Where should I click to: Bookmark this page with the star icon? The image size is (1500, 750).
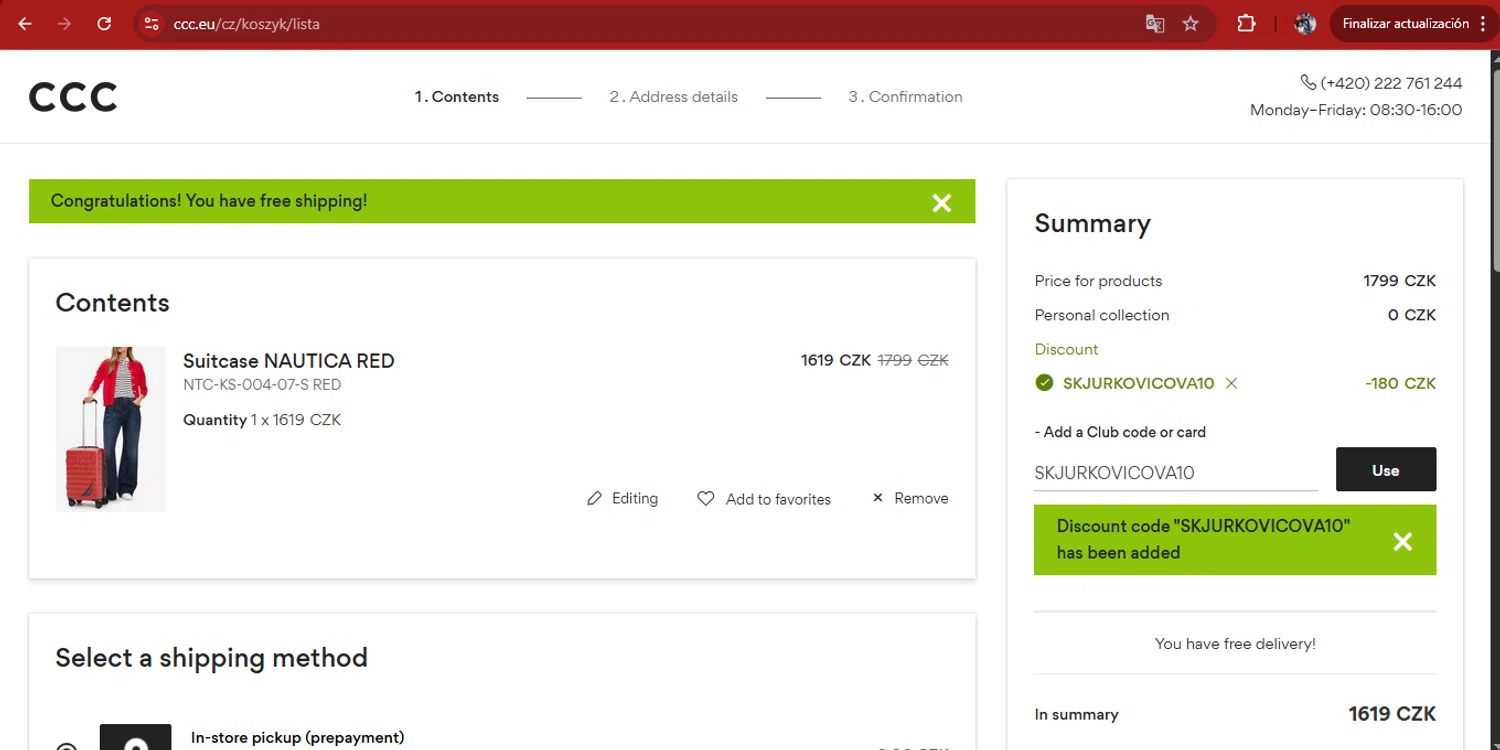pos(1190,24)
